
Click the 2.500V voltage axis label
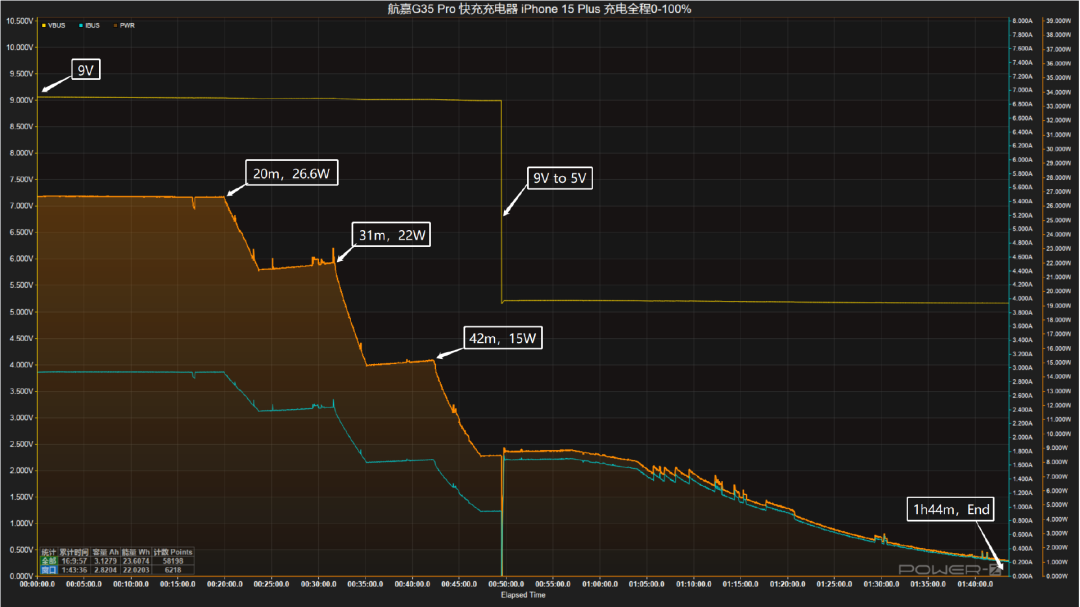point(21,444)
